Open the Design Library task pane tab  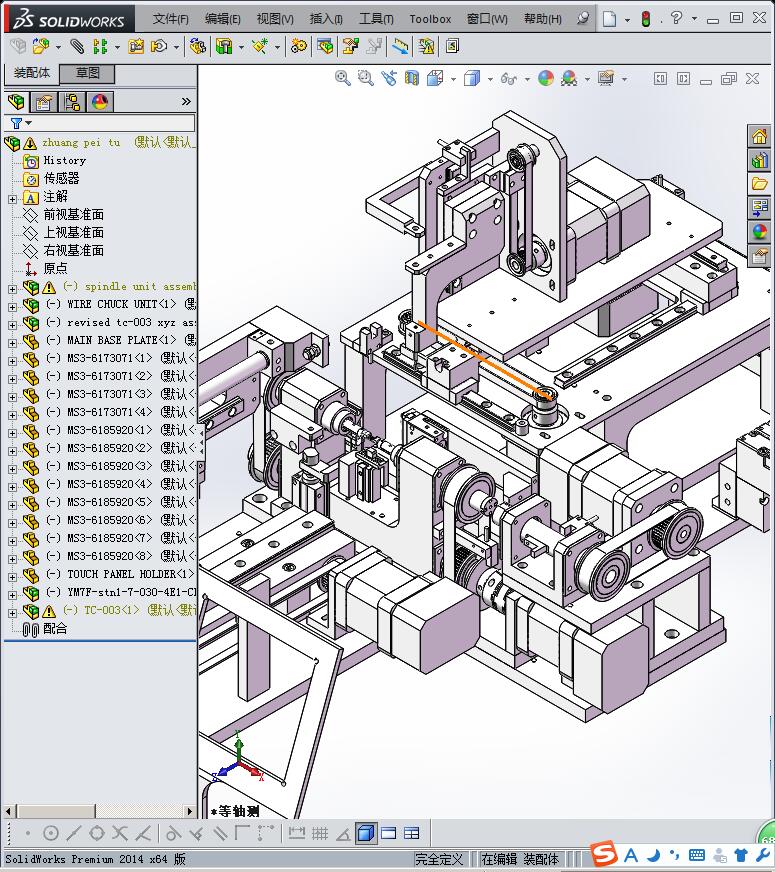coord(759,161)
